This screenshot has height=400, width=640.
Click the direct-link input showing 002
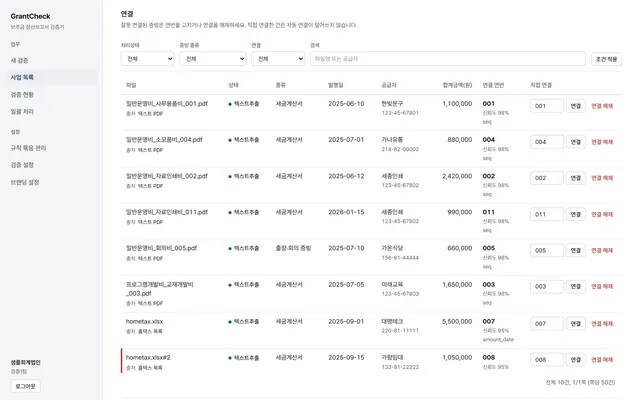tap(547, 178)
